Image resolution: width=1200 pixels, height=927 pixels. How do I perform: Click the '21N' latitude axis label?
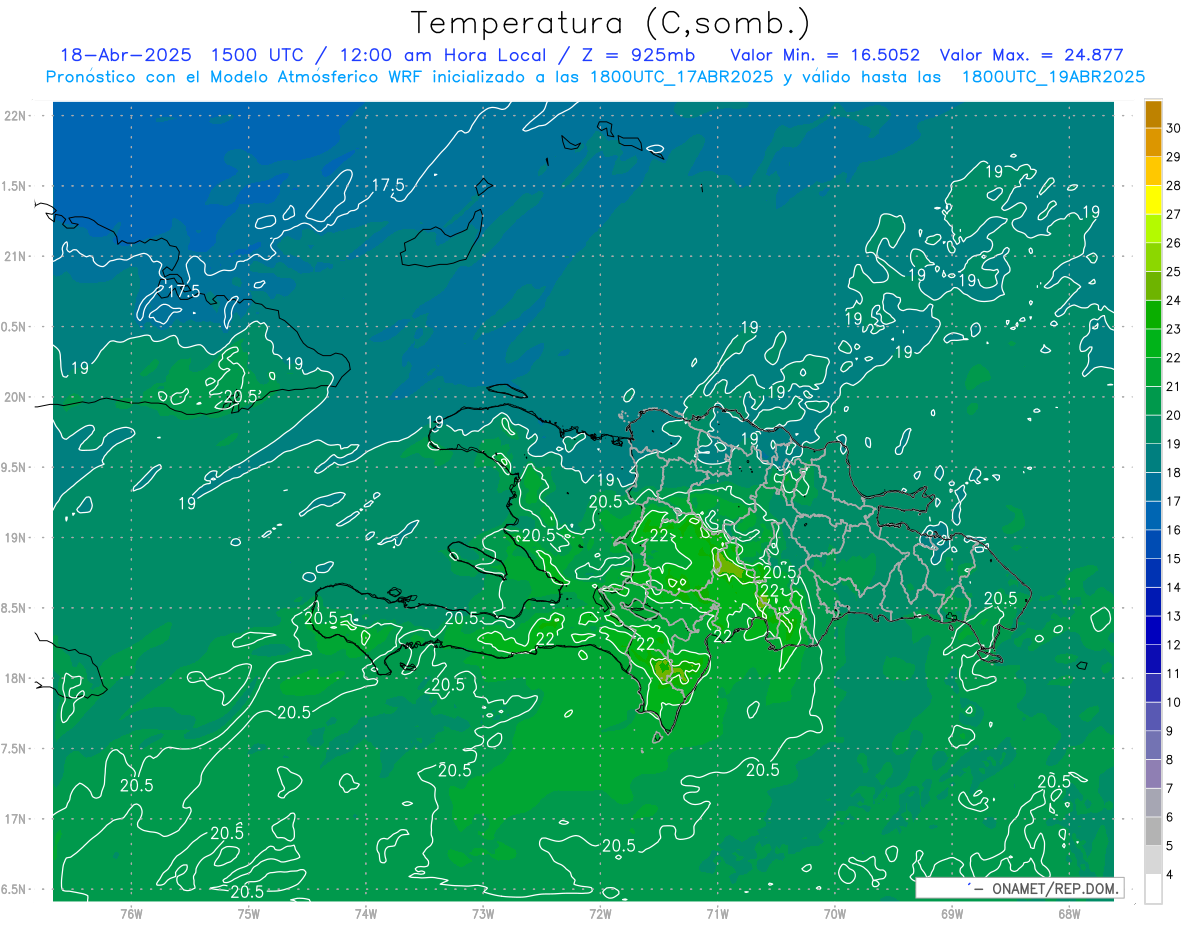[15, 256]
